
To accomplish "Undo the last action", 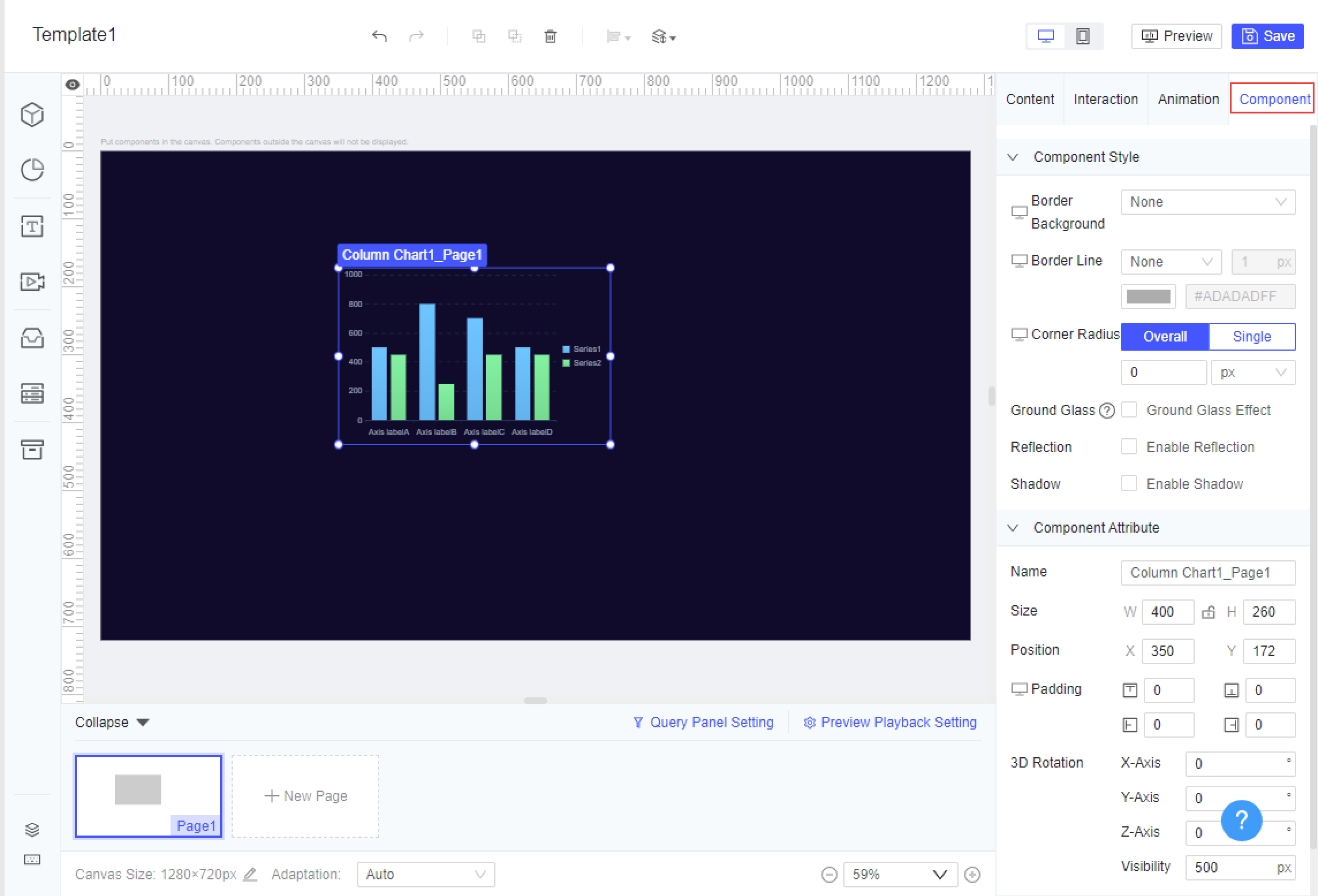I will pyautogui.click(x=379, y=36).
